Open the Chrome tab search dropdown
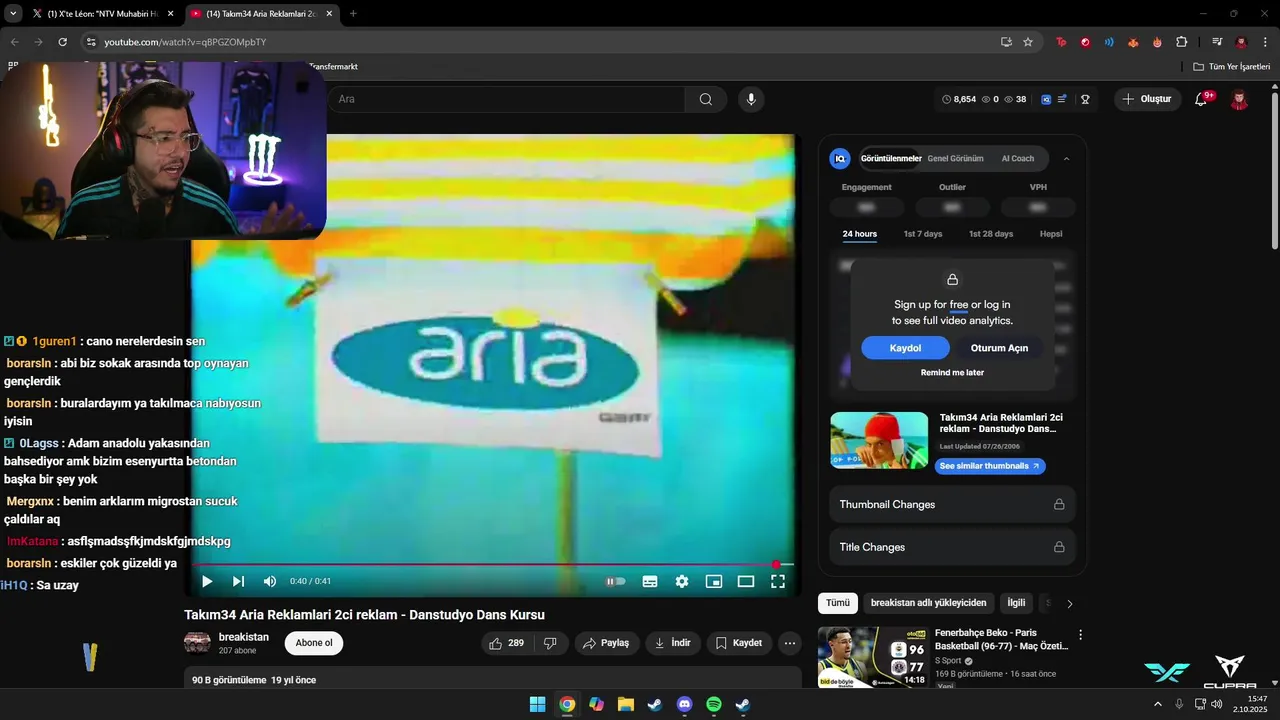The height and width of the screenshot is (720, 1280). click(13, 14)
